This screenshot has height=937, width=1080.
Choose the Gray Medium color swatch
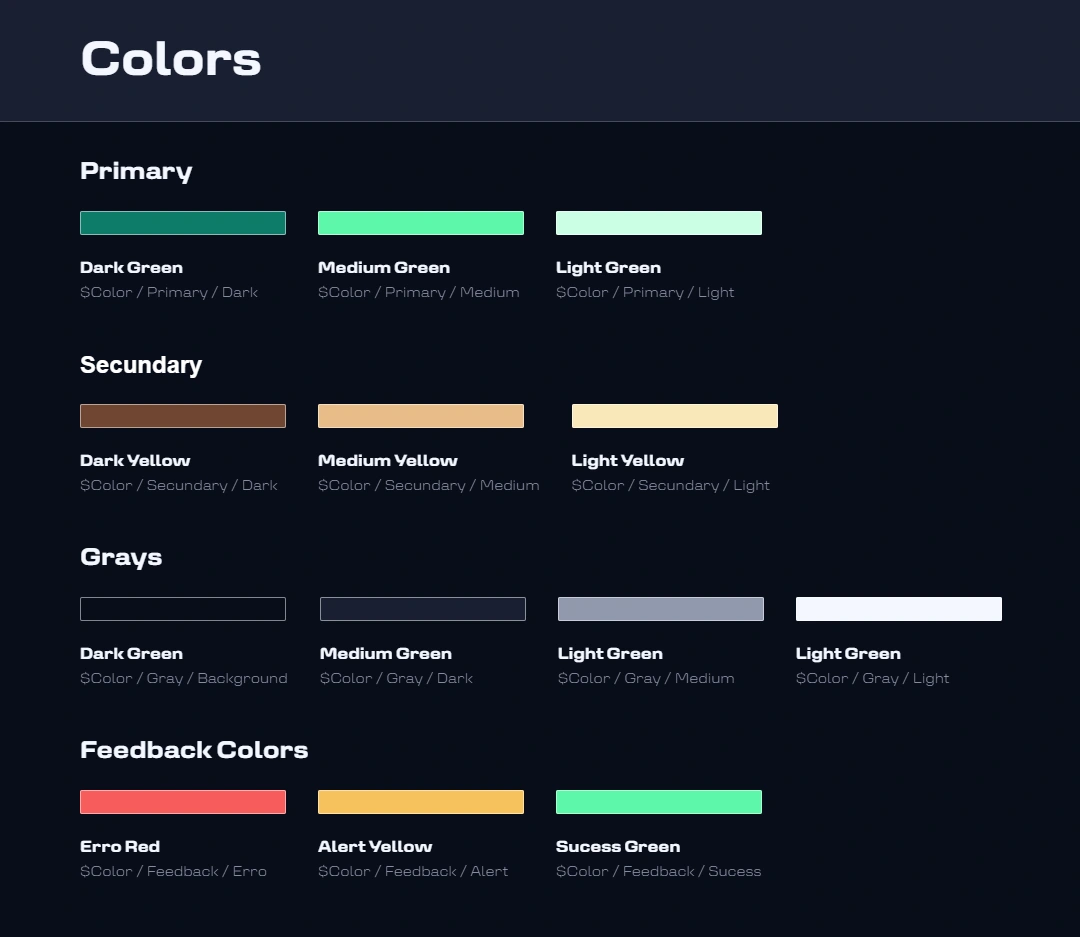pos(661,609)
